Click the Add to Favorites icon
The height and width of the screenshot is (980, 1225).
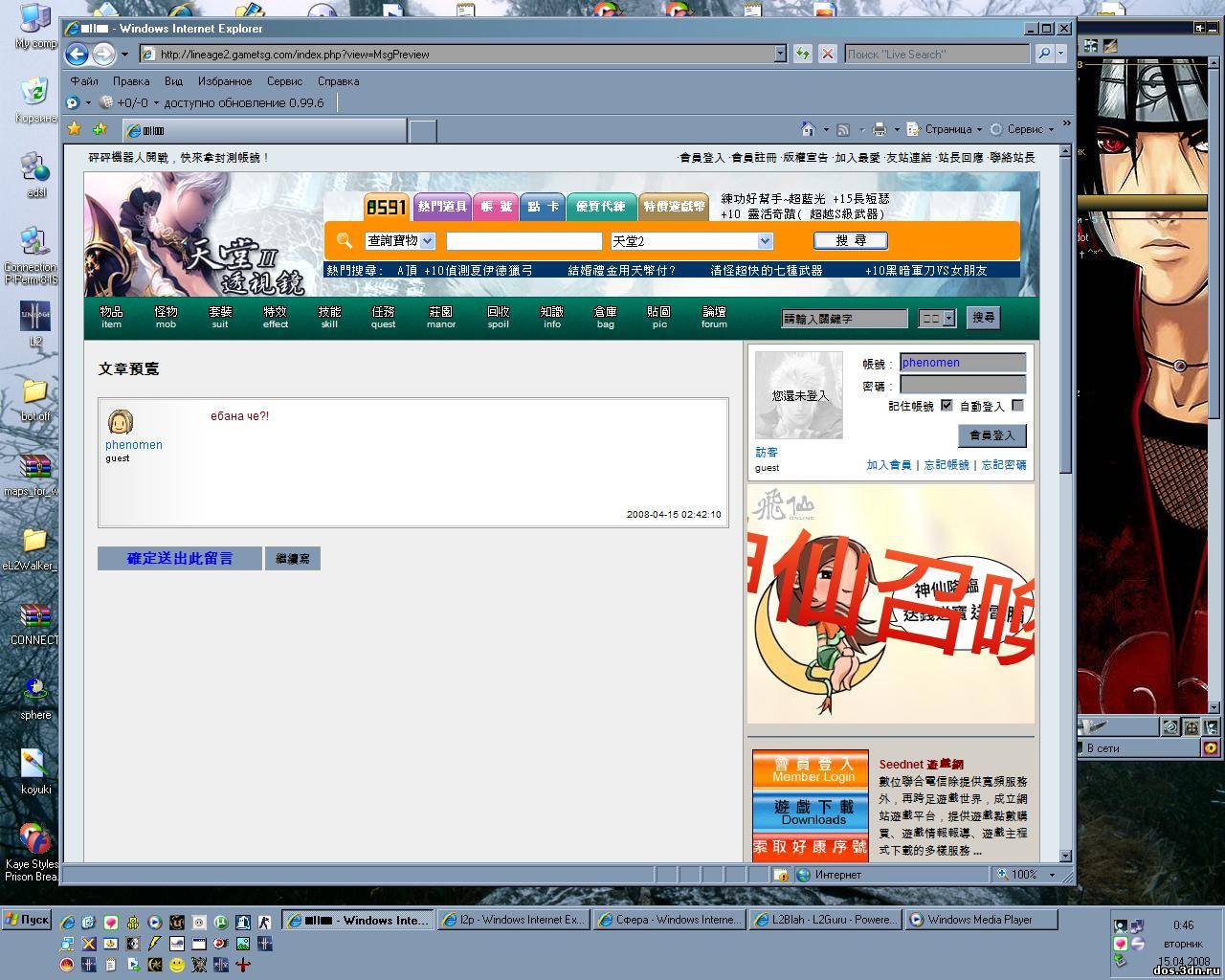[x=100, y=129]
